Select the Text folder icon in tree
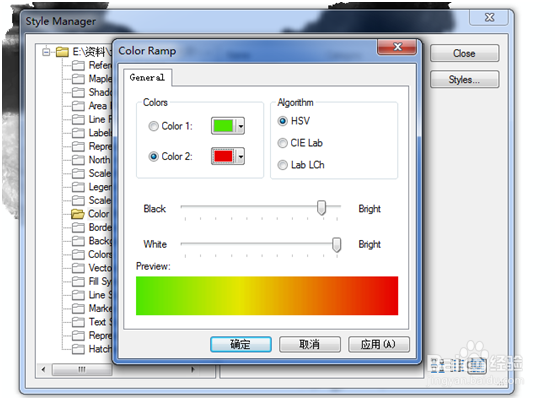The image size is (557, 400). (78, 322)
